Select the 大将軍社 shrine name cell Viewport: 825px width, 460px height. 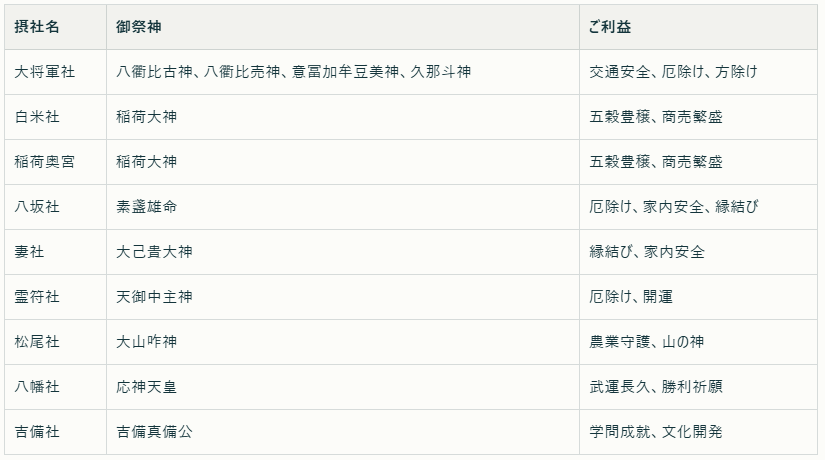click(45, 72)
